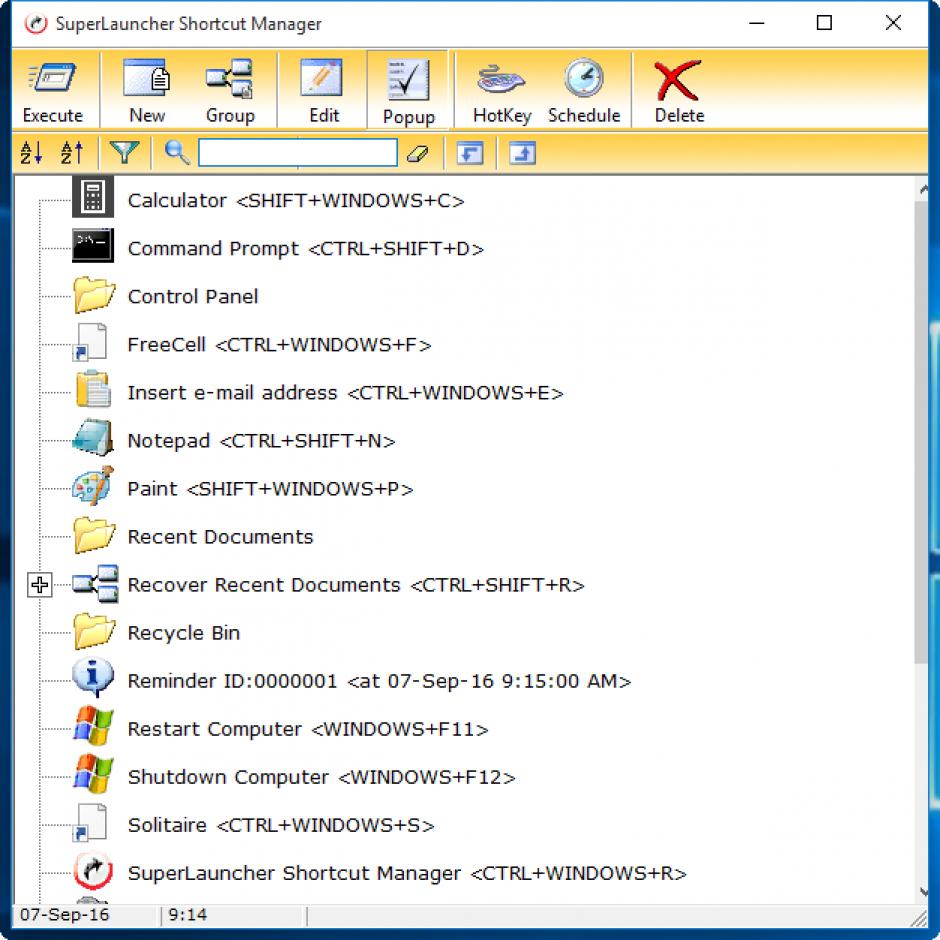Click the Recent Documents folder icon
This screenshot has height=940, width=940.
point(94,535)
